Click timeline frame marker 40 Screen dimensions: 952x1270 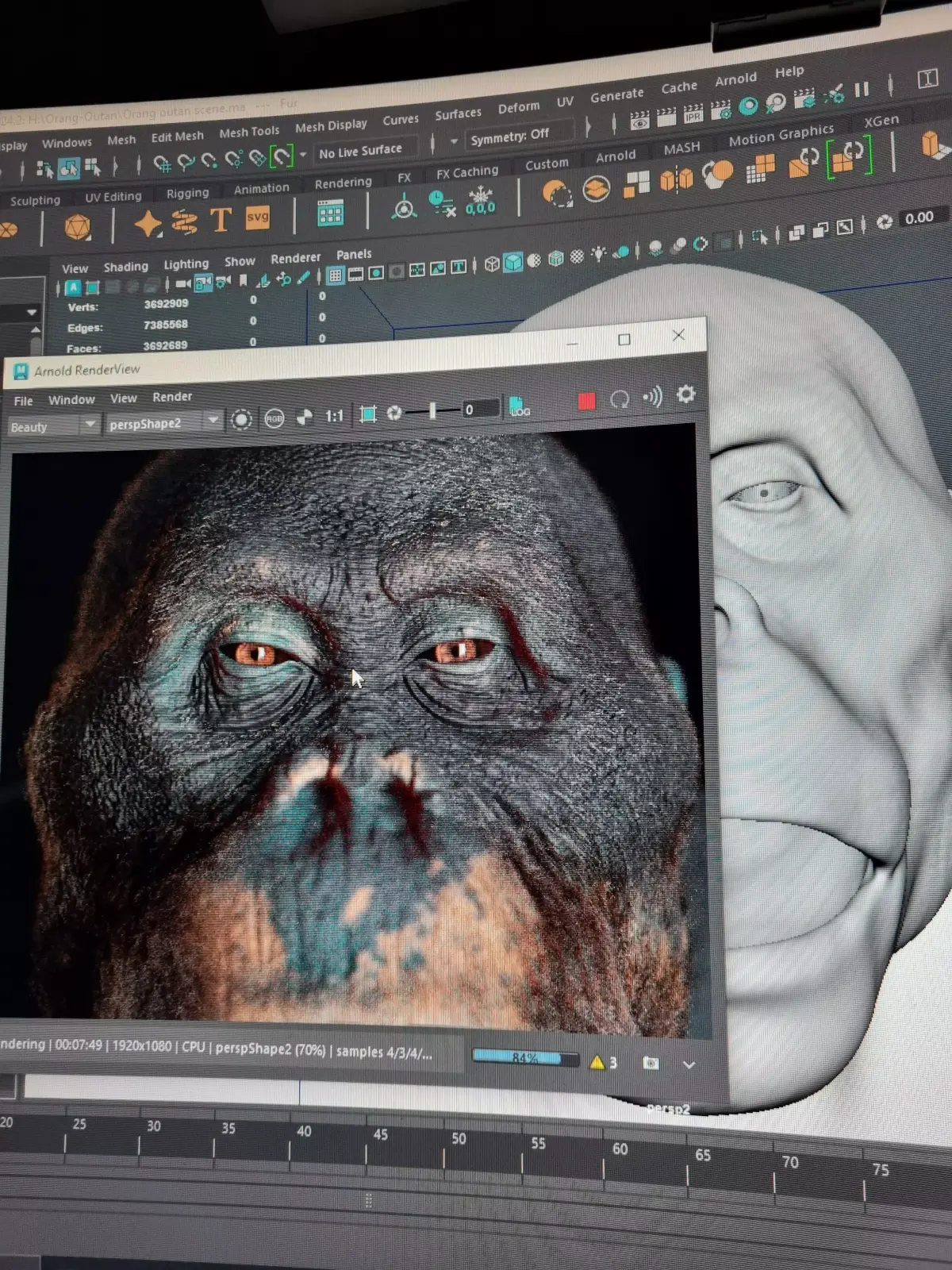(304, 1130)
